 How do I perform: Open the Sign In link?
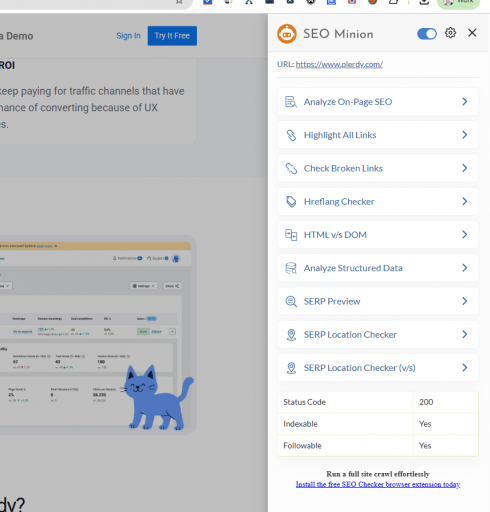(x=128, y=36)
